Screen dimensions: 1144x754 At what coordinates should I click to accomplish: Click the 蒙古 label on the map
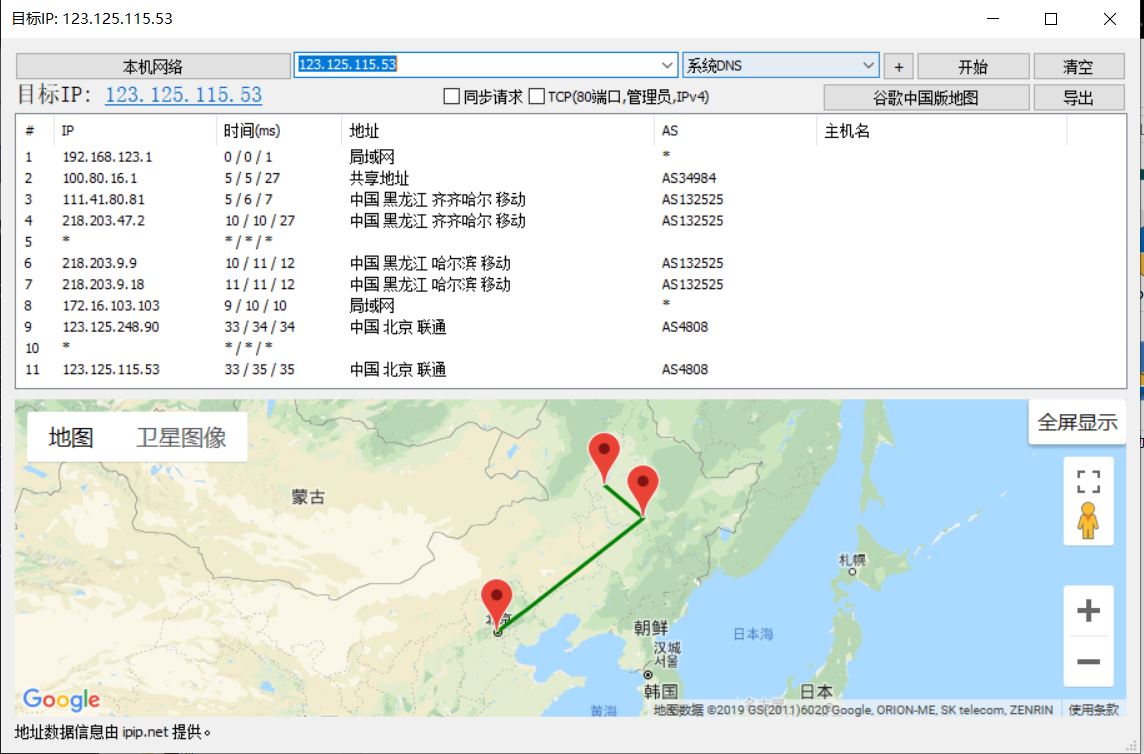click(308, 497)
